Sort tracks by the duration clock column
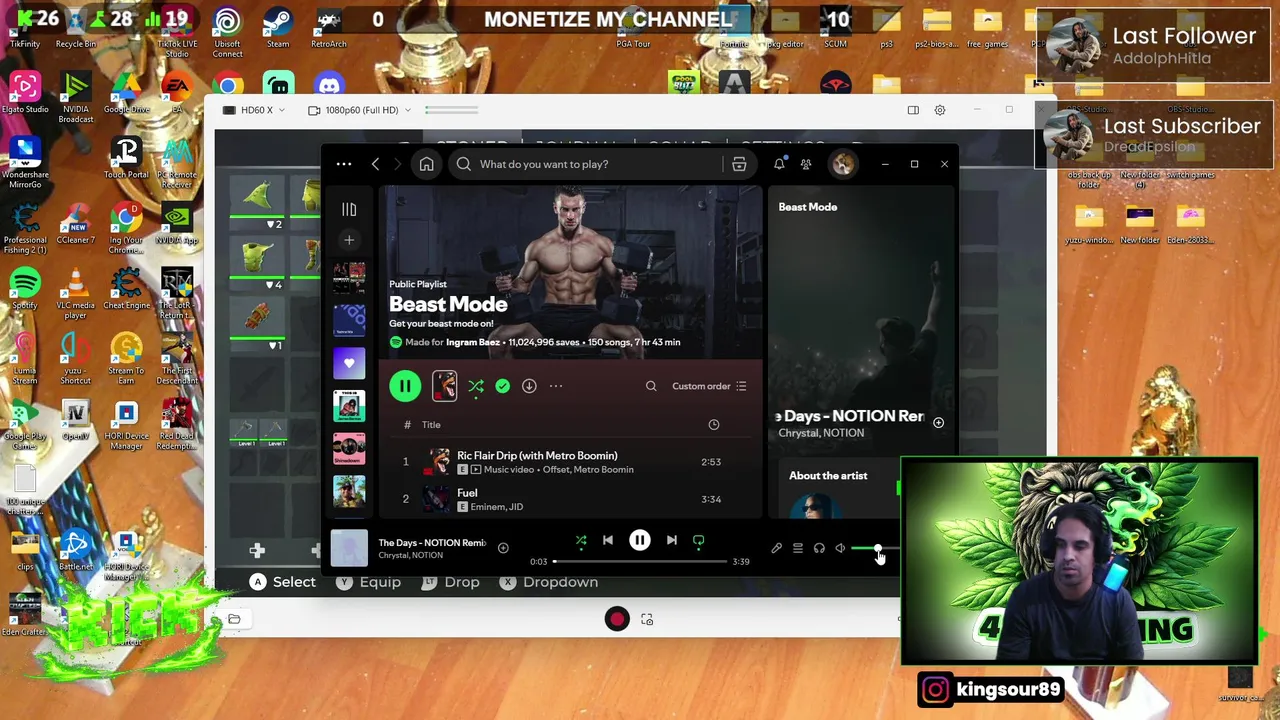1280x720 pixels. click(713, 425)
